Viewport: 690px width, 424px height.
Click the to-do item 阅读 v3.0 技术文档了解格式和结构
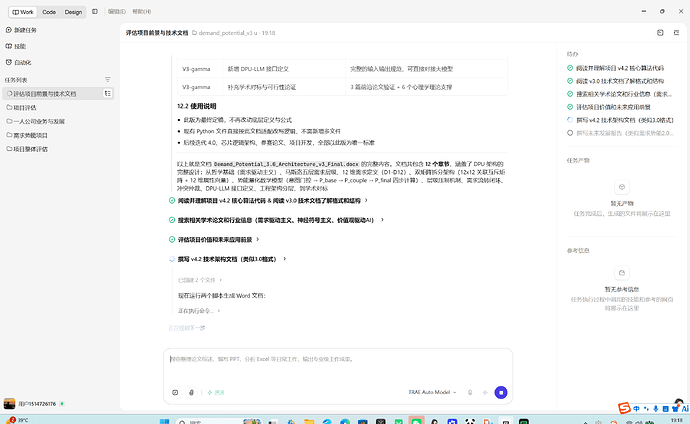click(620, 81)
